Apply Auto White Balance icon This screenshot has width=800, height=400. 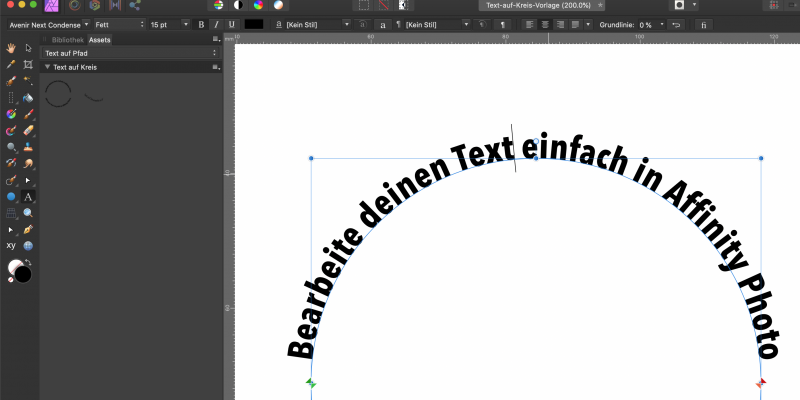pos(278,5)
